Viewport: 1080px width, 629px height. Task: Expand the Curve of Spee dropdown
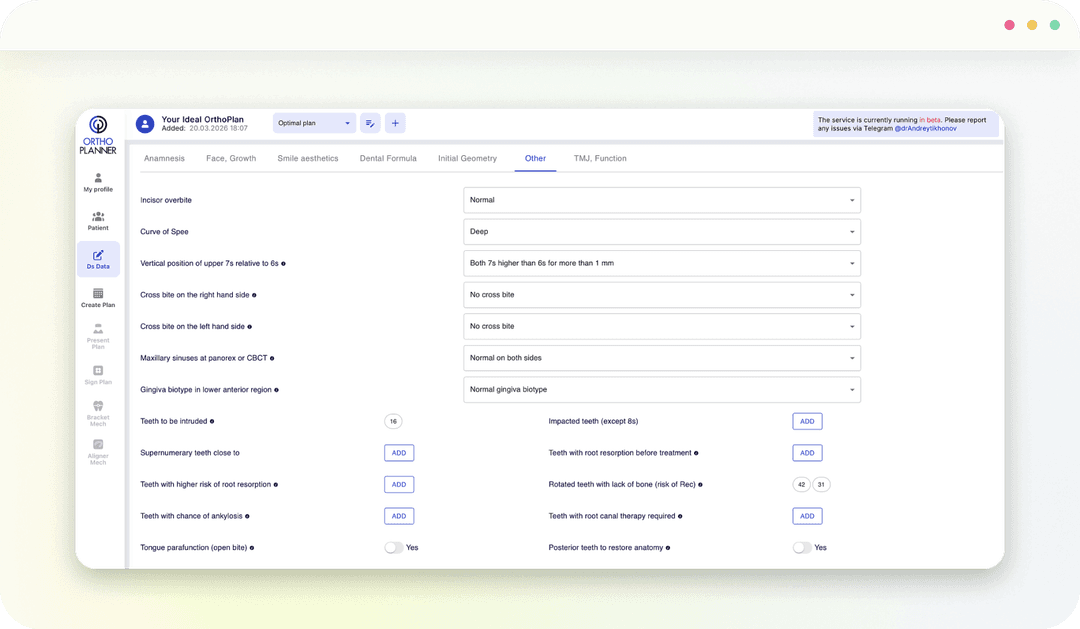point(661,232)
